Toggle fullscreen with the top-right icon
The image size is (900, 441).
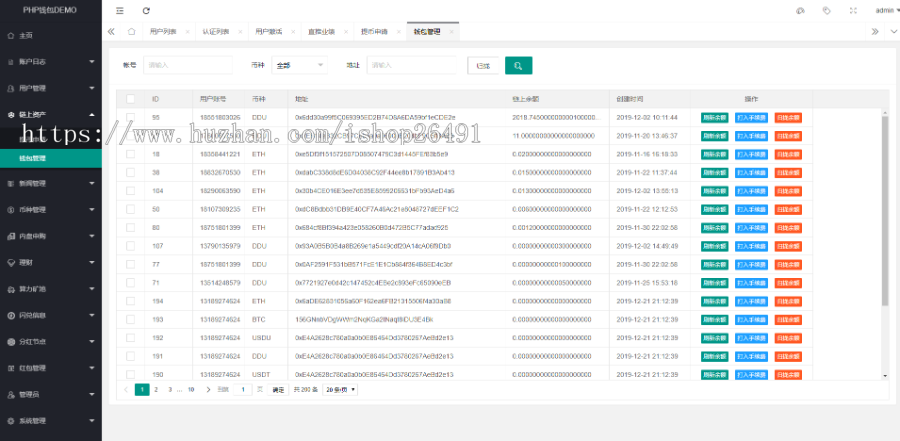click(x=853, y=10)
